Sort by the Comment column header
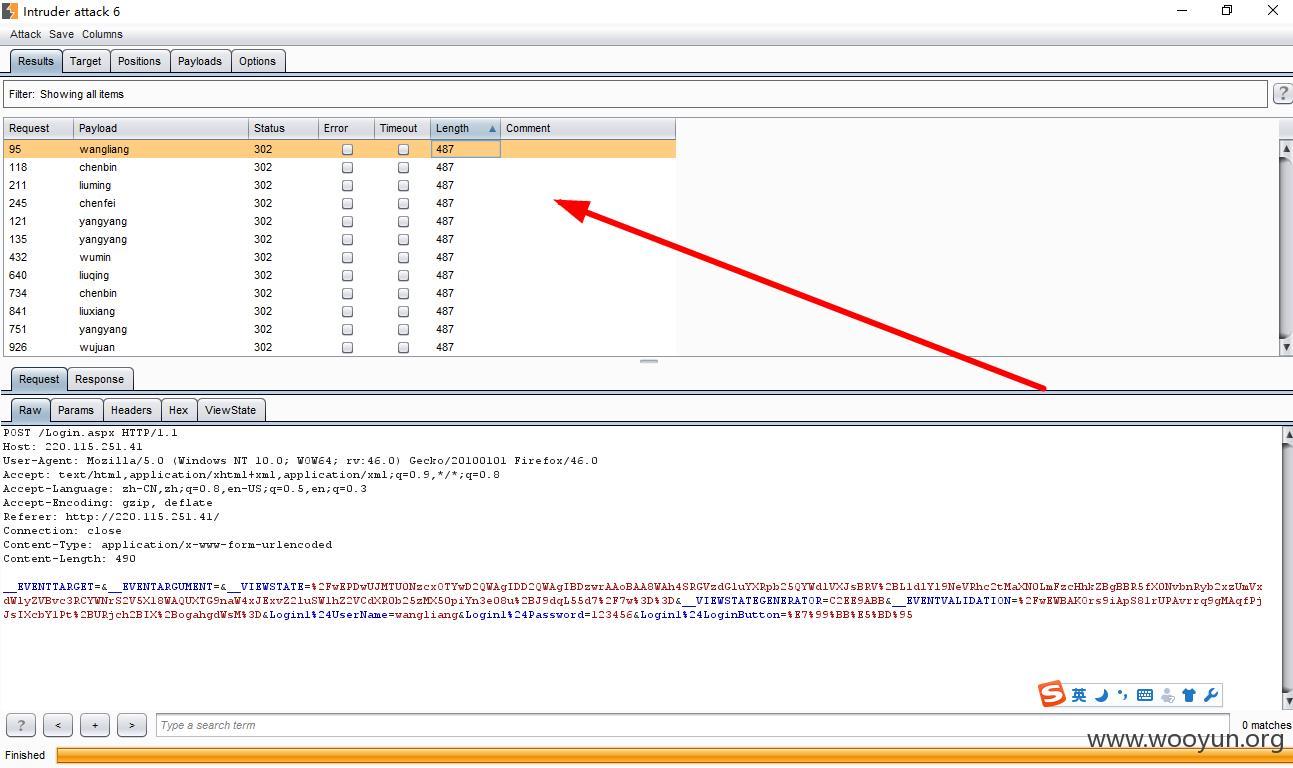 point(588,128)
